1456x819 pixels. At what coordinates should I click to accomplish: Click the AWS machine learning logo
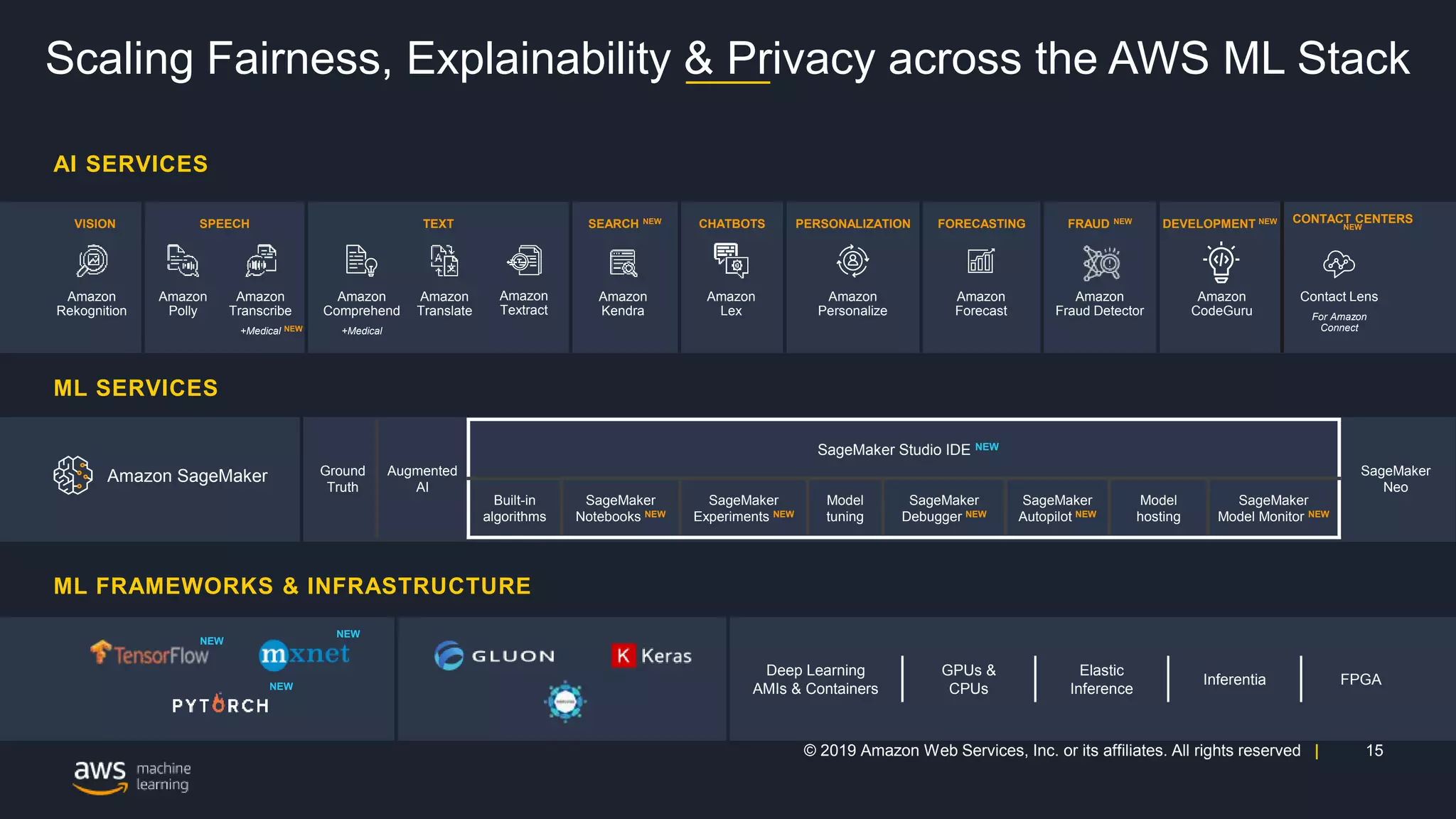point(132,776)
